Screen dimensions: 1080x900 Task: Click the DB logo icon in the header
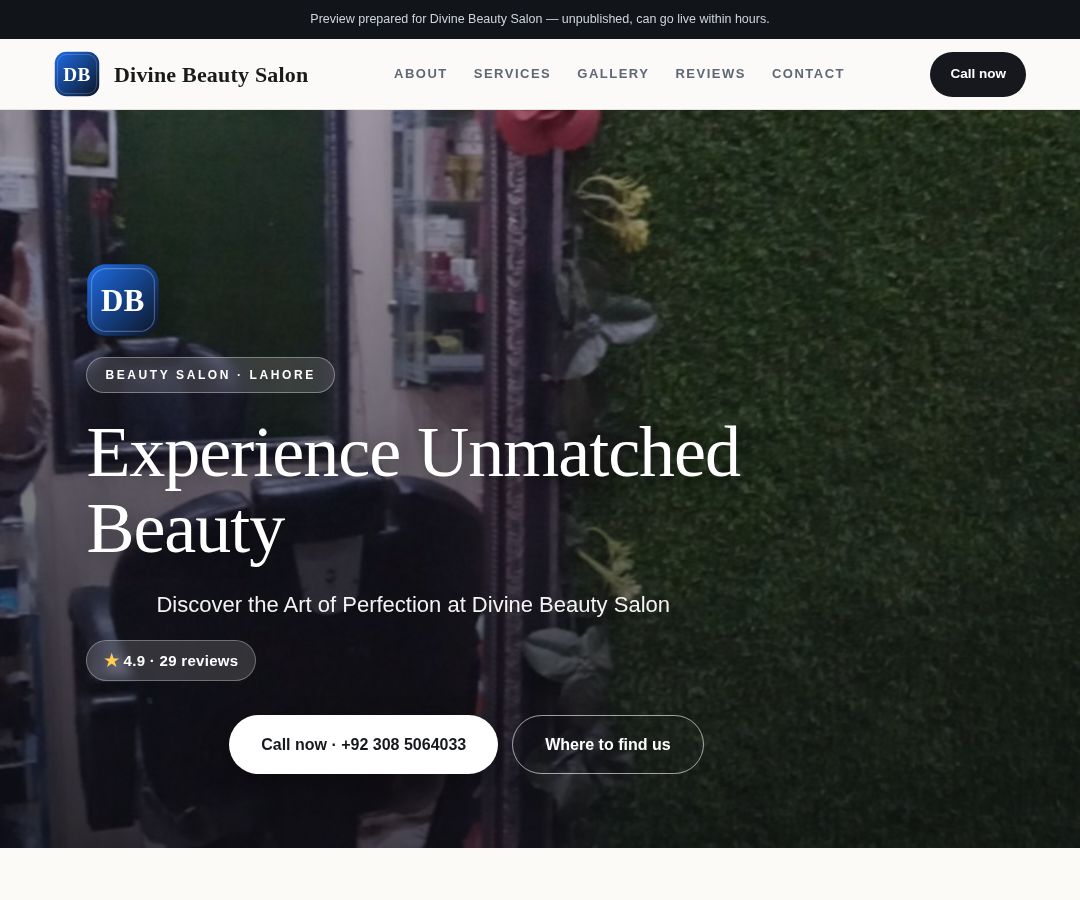click(x=76, y=74)
